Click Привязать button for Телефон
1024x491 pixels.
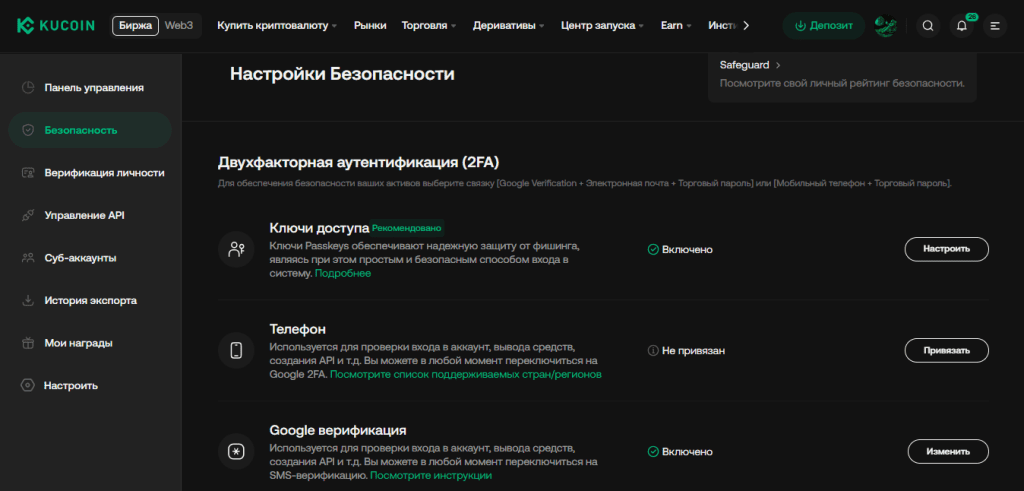[x=946, y=351]
